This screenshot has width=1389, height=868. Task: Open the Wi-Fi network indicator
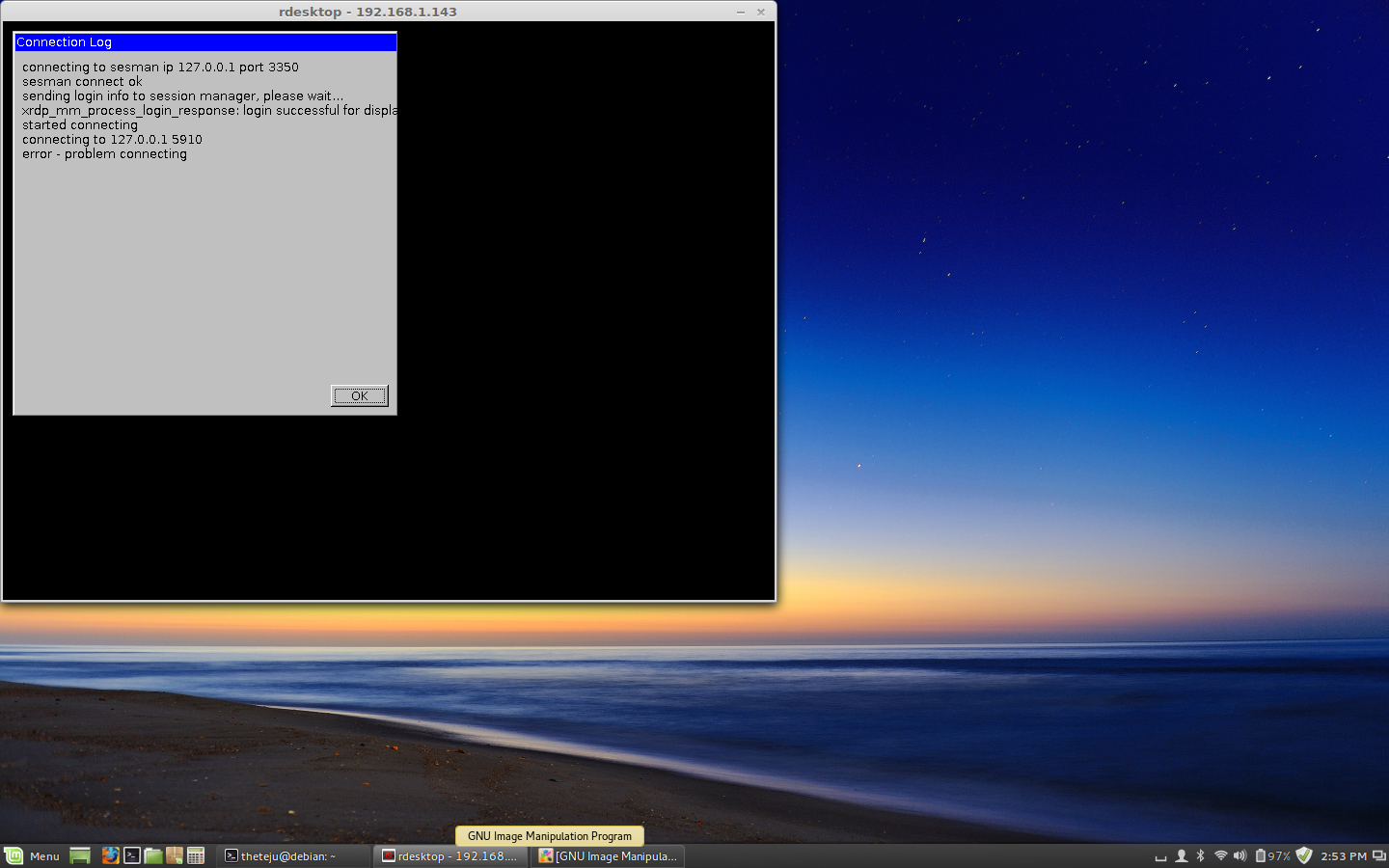pos(1221,855)
